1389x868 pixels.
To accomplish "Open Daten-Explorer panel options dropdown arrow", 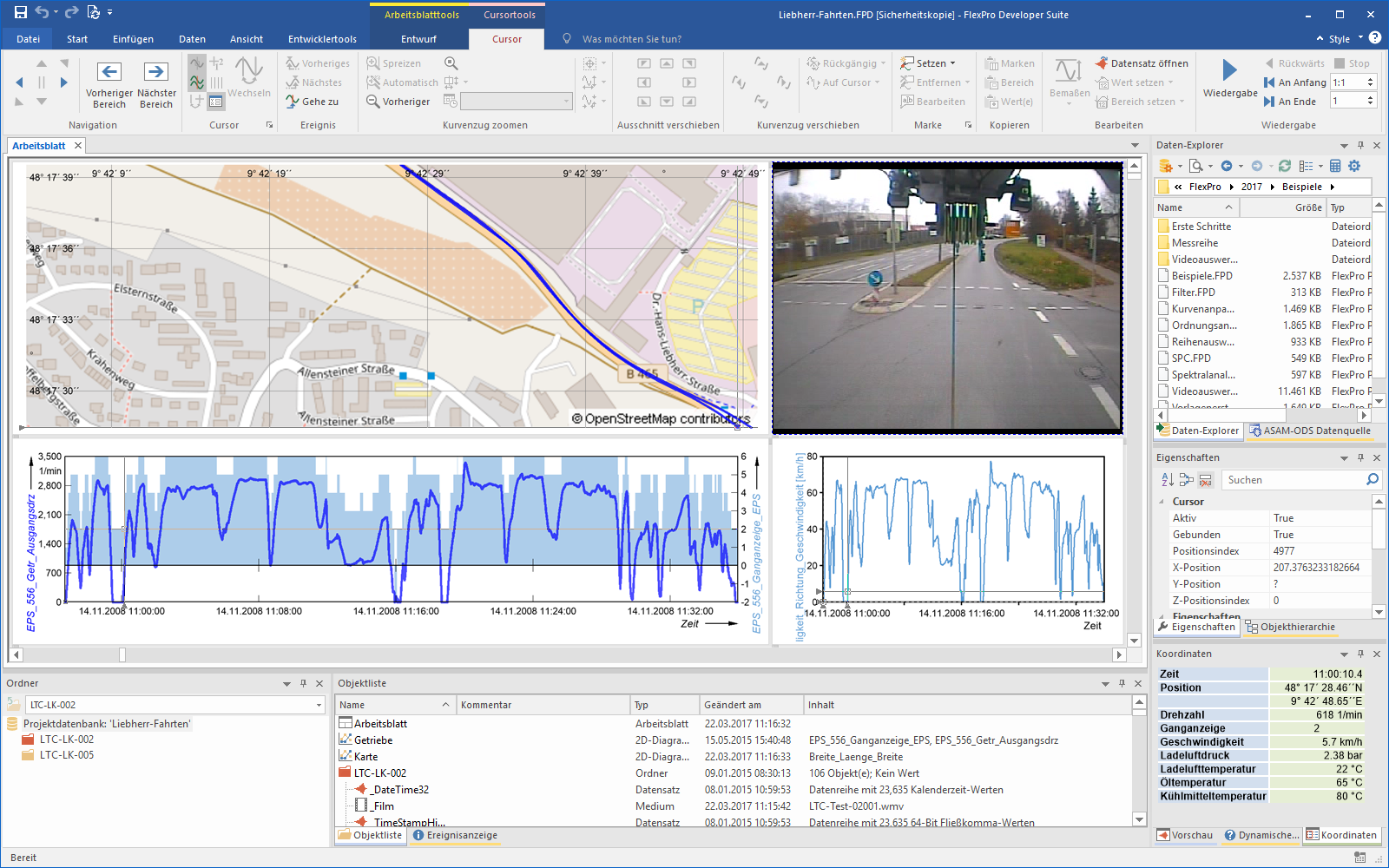I will pyautogui.click(x=1344, y=145).
